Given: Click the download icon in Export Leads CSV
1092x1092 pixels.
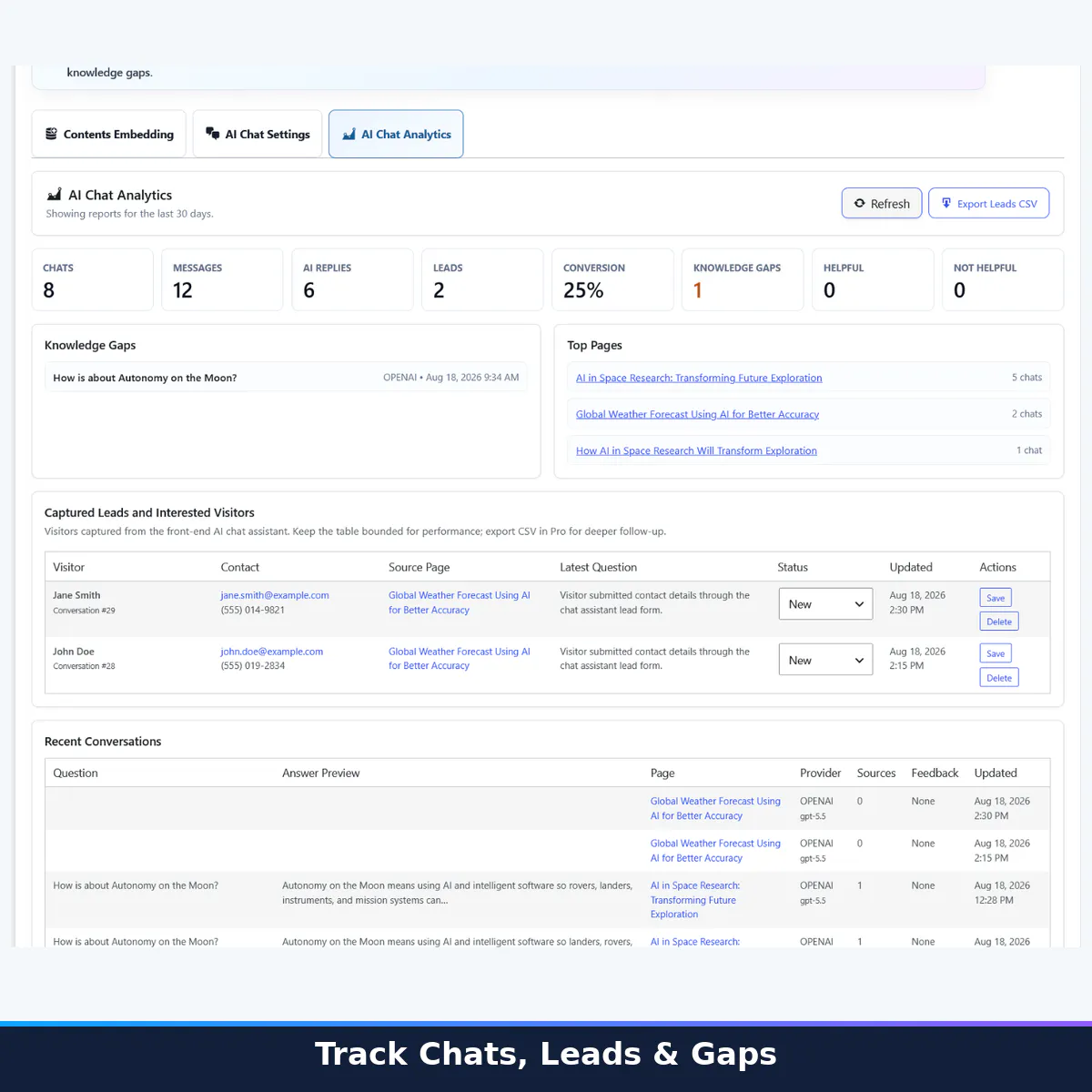Looking at the screenshot, I should (946, 203).
